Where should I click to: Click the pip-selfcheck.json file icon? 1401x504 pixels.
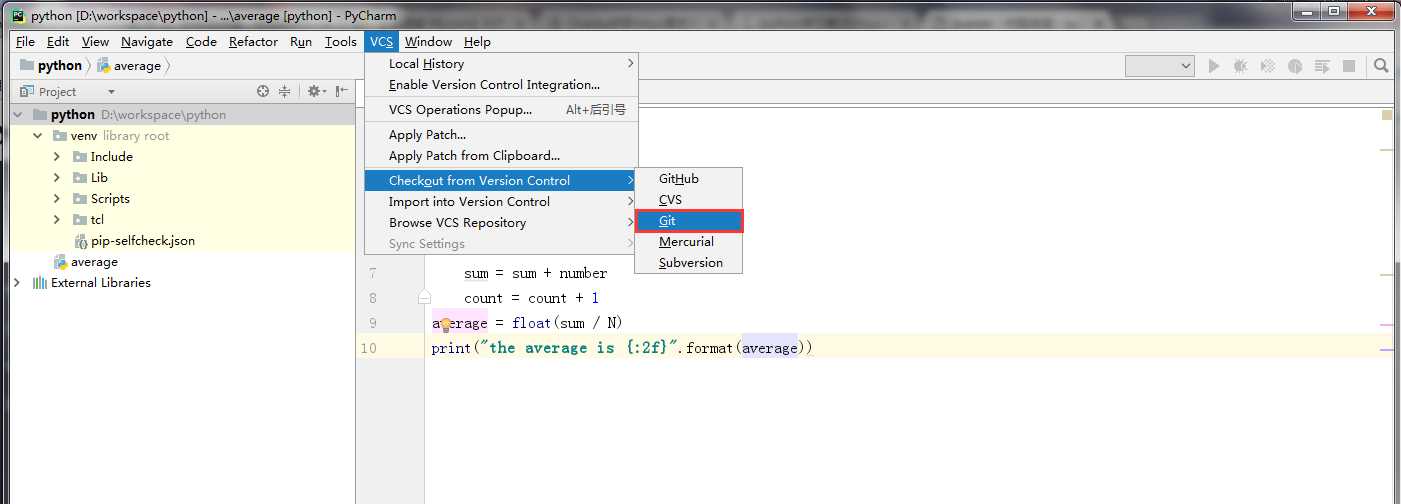pos(80,241)
